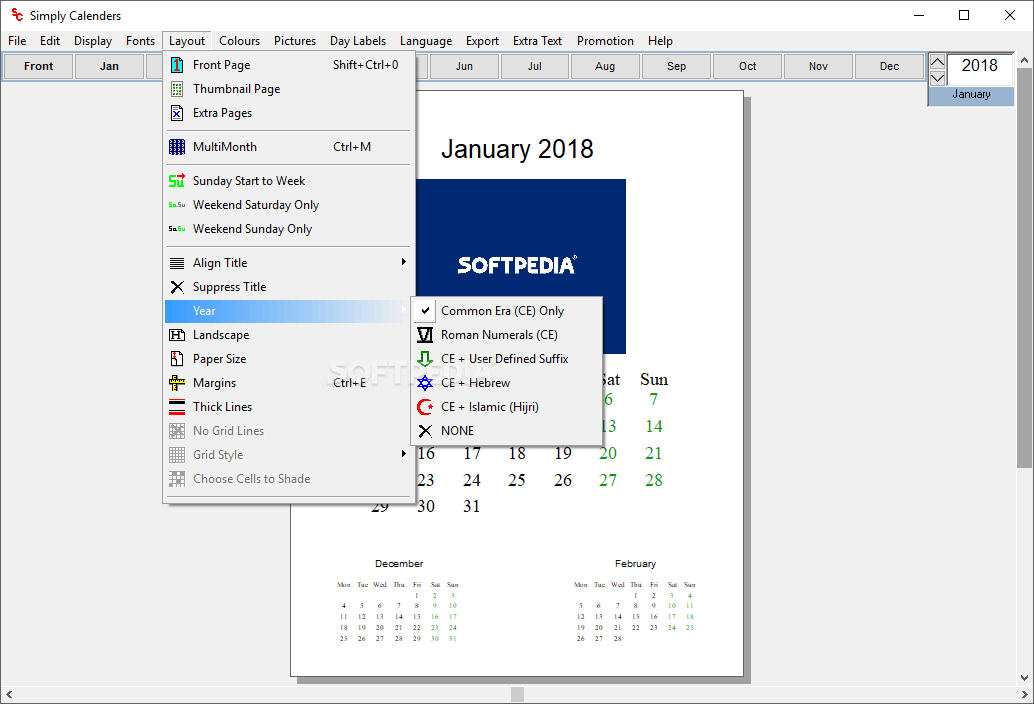
Task: Click the Star of David Hebrew icon
Action: 425,383
